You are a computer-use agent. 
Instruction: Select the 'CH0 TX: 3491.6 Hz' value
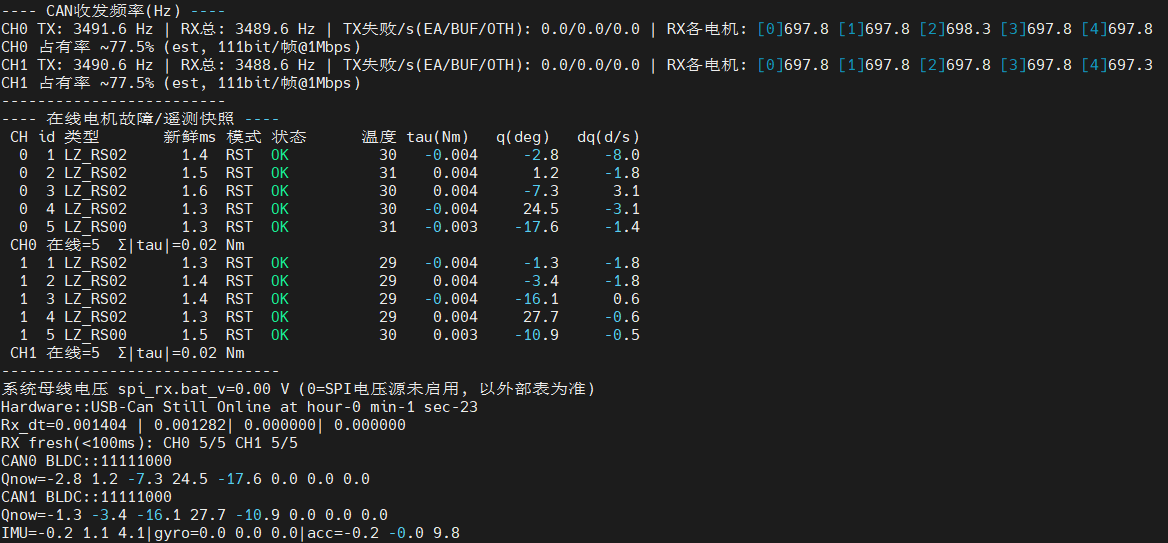pos(77,28)
